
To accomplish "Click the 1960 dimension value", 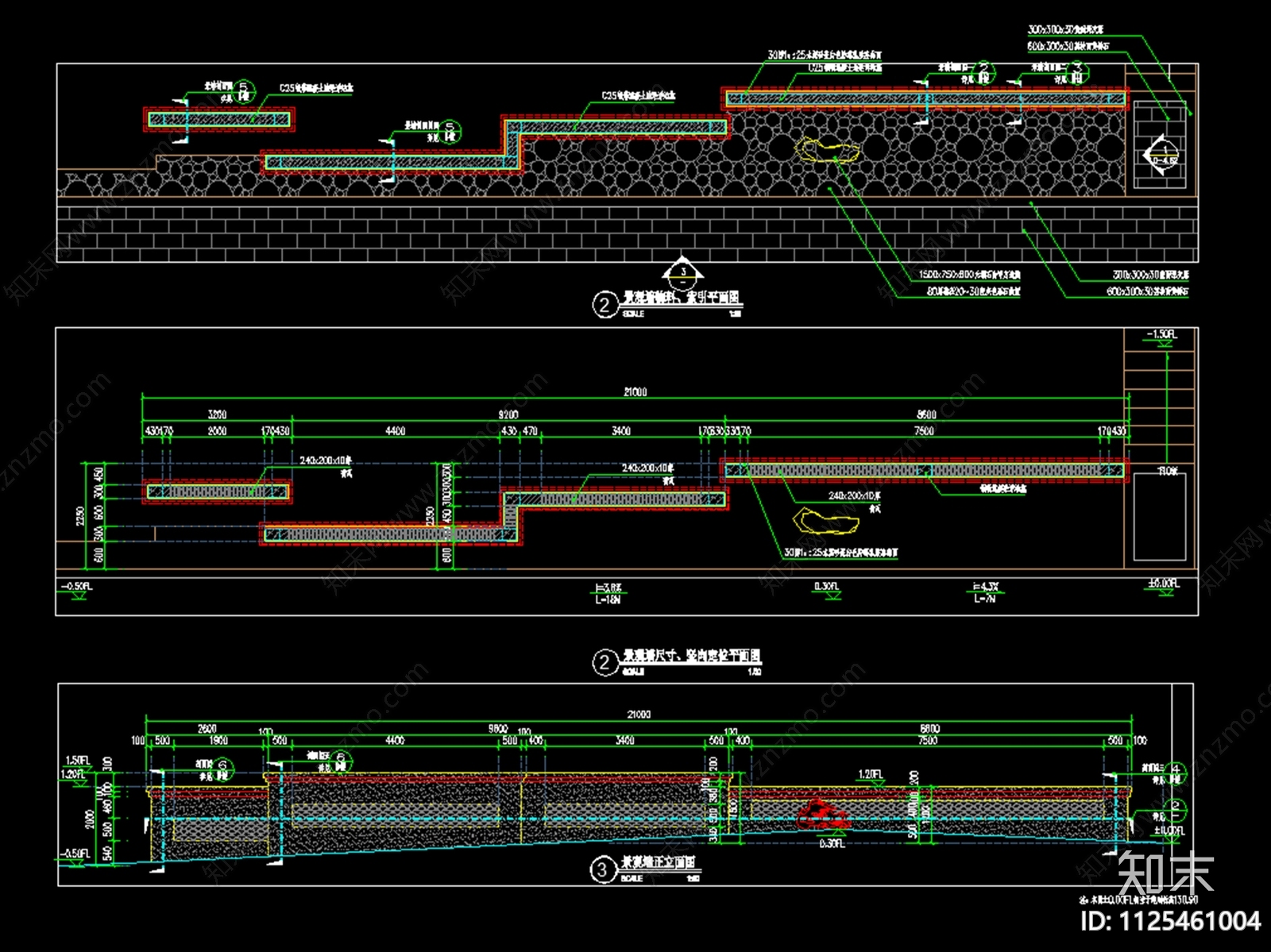I will click(x=218, y=740).
